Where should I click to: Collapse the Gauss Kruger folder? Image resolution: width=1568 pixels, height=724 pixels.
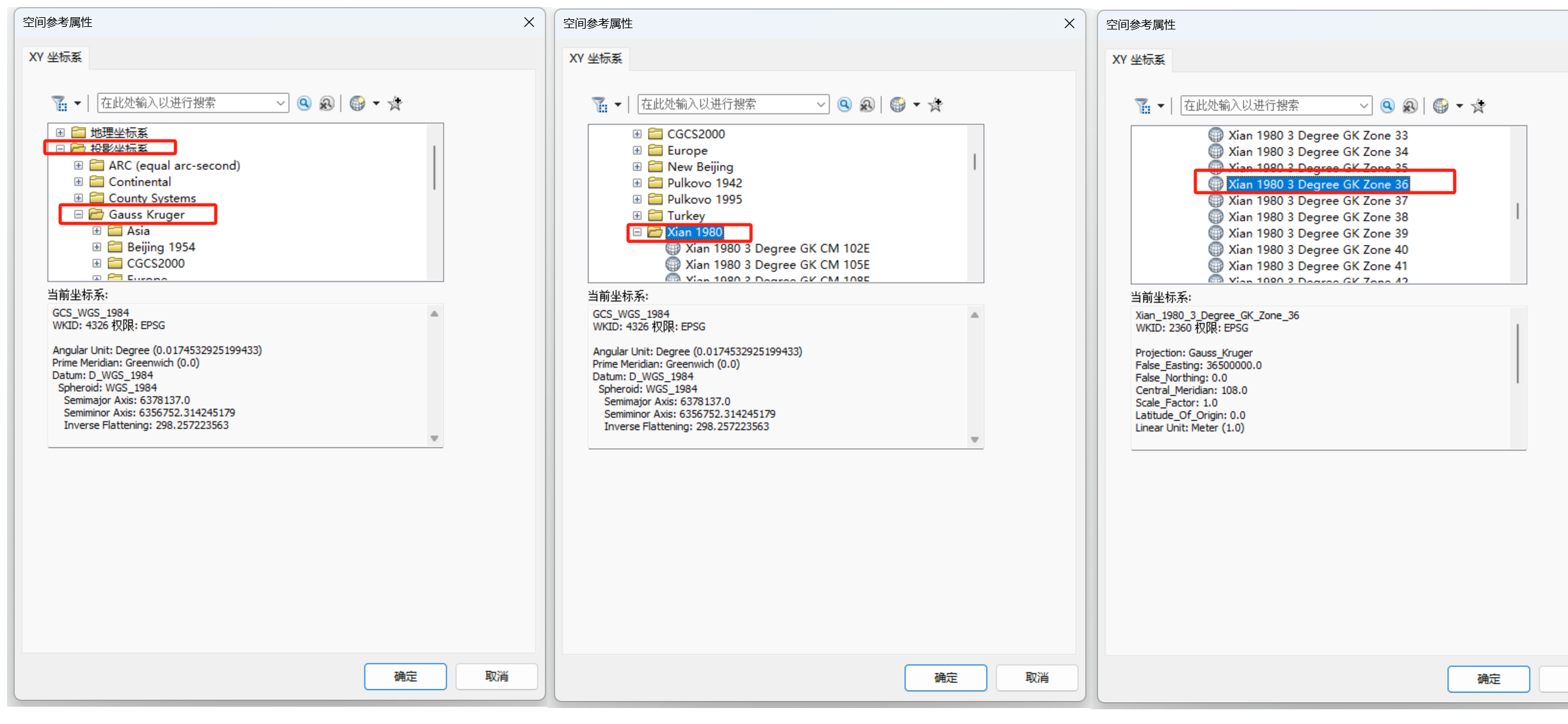tap(78, 214)
